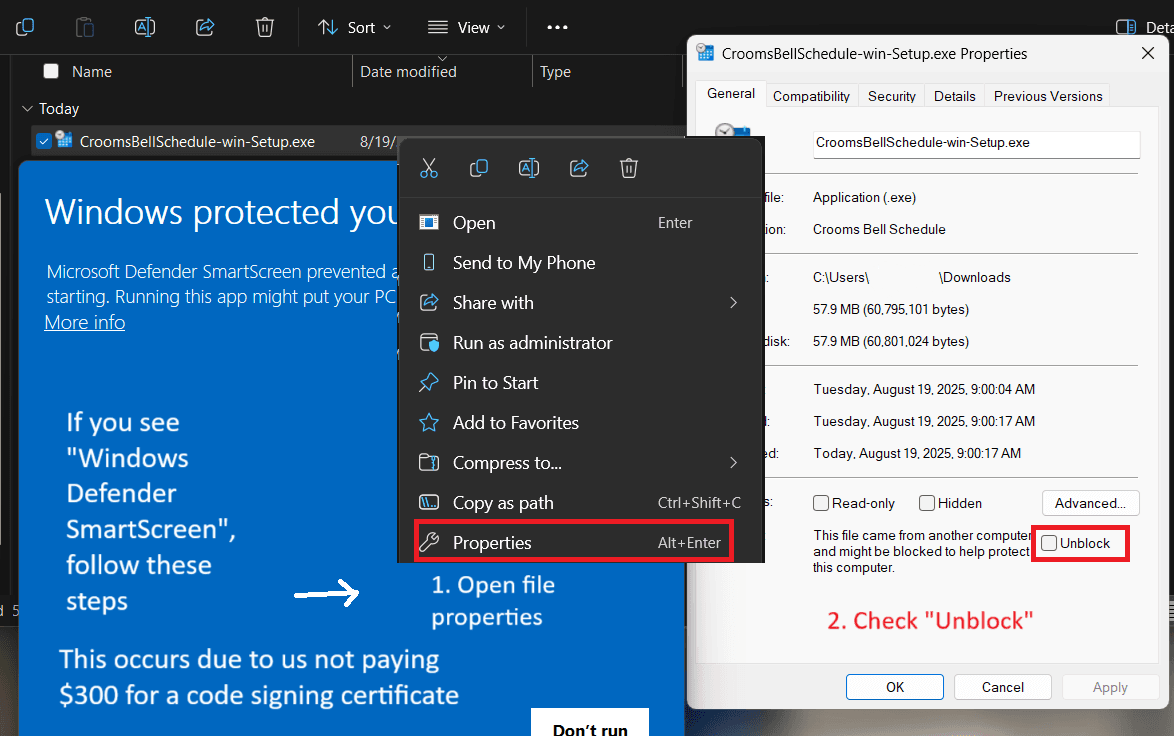Collapse the Today group
The height and width of the screenshot is (736, 1174).
(25, 108)
